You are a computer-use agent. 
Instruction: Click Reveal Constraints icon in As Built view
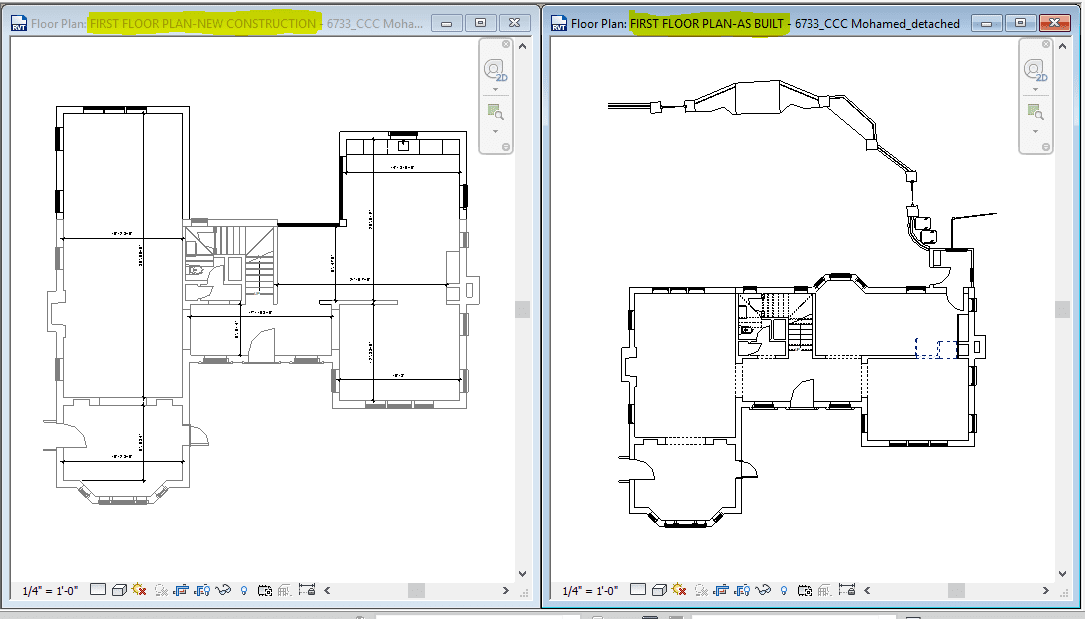tap(847, 590)
